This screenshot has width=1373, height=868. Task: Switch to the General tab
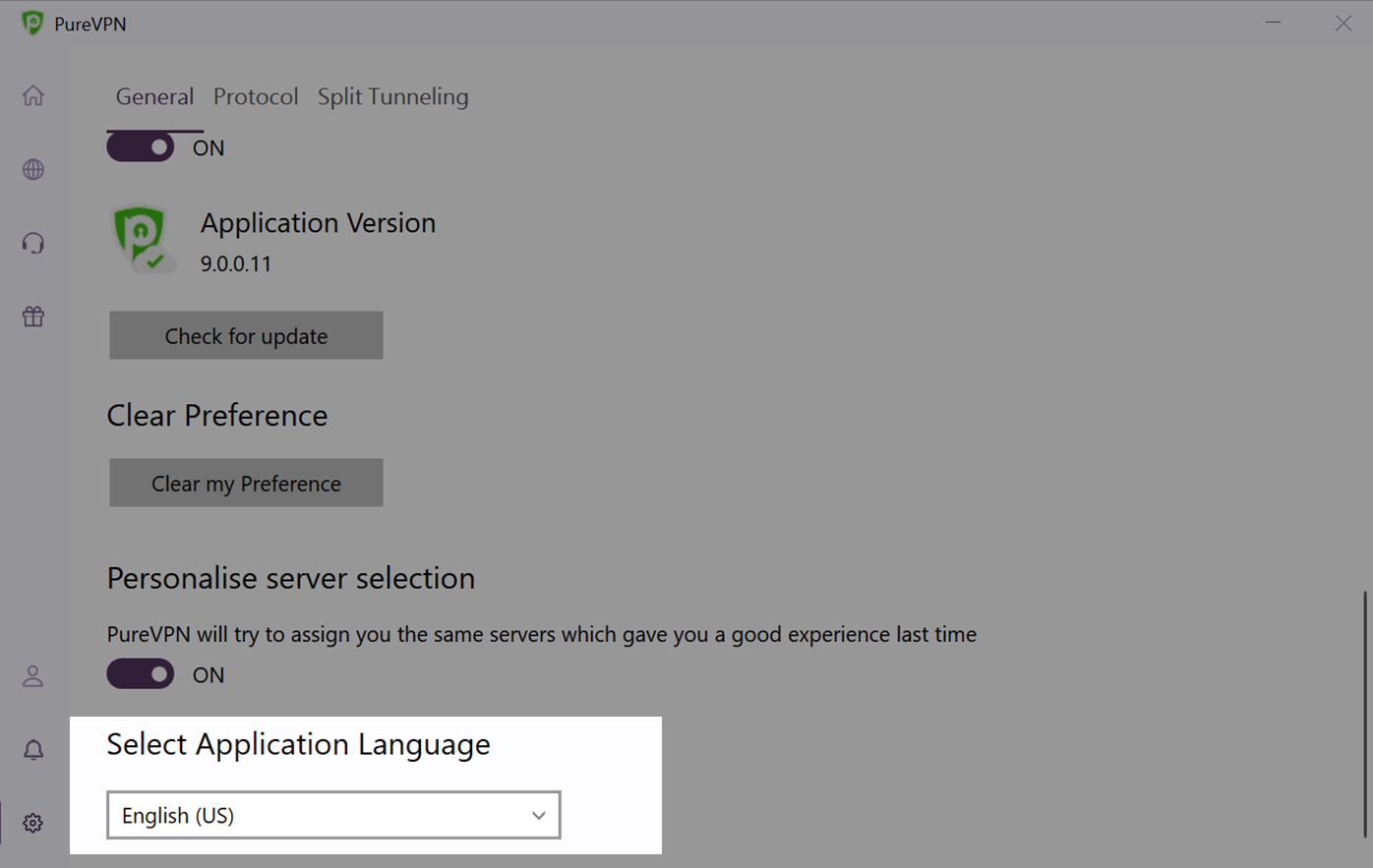point(154,96)
